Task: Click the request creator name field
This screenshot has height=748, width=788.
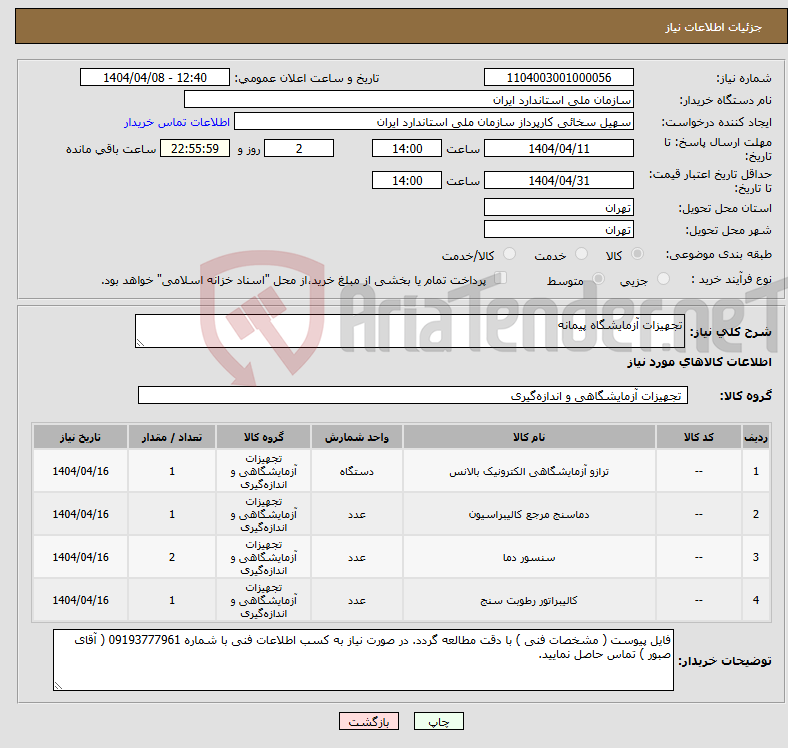Action: (434, 122)
